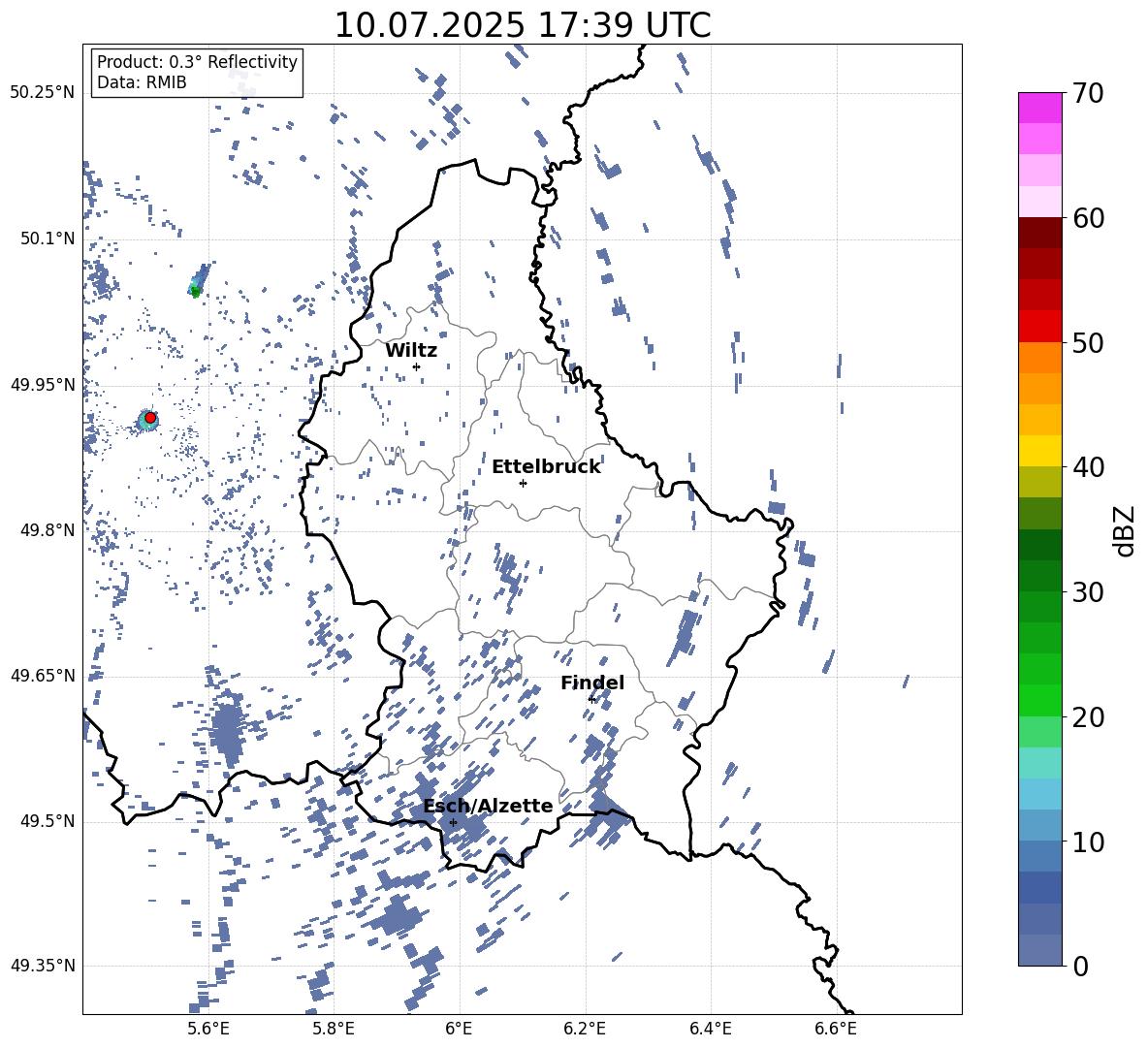Click the dBZ colorbar axis label

(x=1125, y=530)
